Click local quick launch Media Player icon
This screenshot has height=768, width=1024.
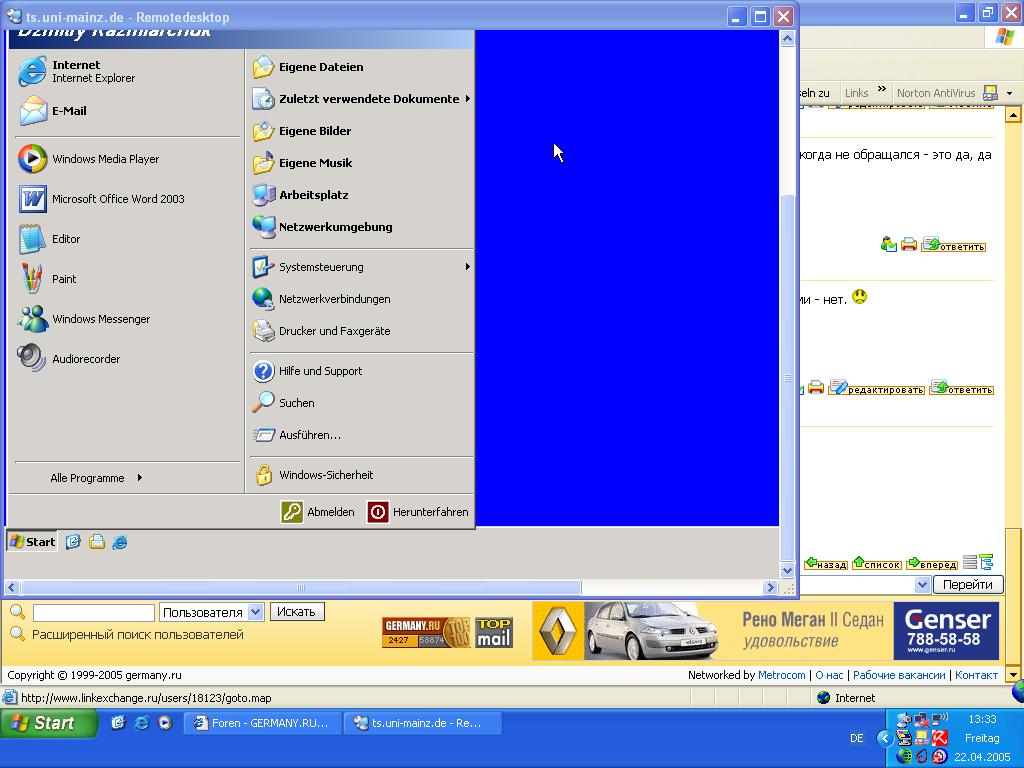[165, 723]
